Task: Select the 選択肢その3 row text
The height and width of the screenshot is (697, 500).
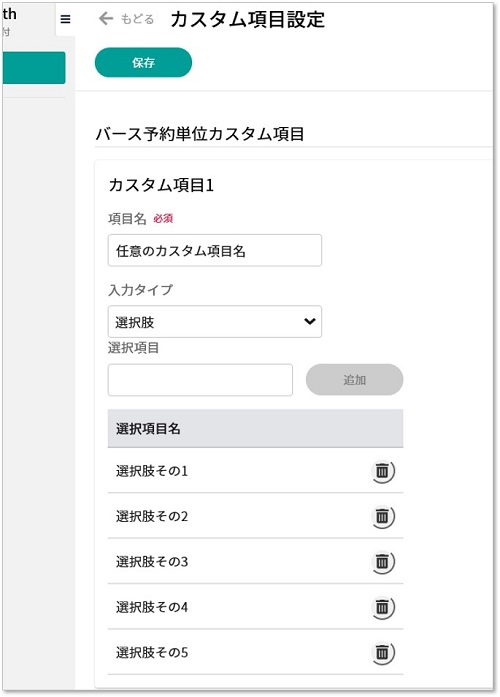Action: [152, 562]
